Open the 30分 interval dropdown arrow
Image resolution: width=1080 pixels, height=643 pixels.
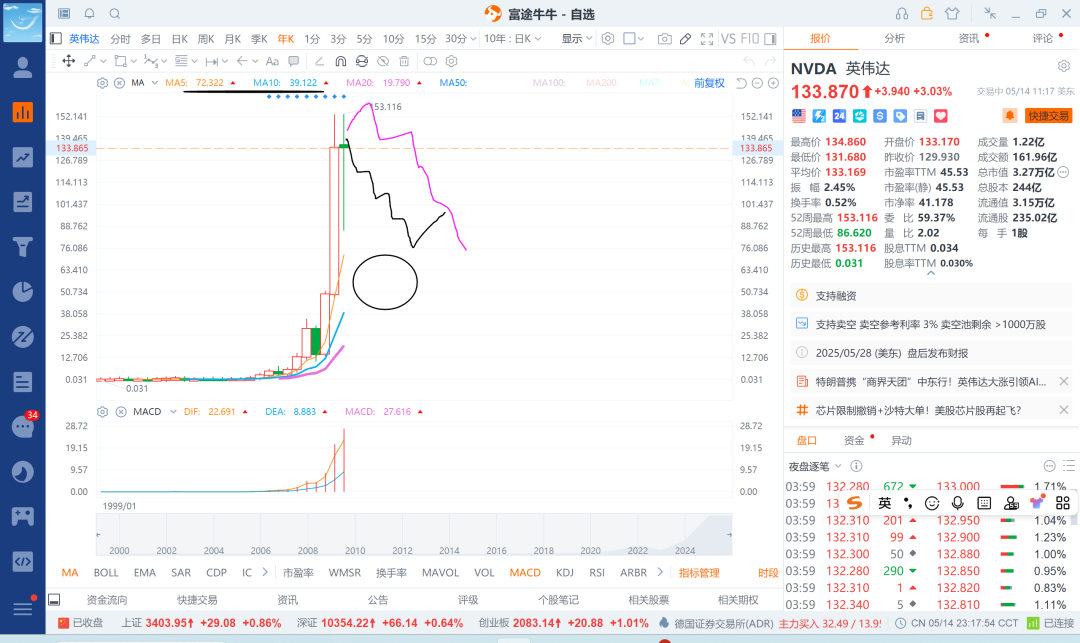(472, 39)
